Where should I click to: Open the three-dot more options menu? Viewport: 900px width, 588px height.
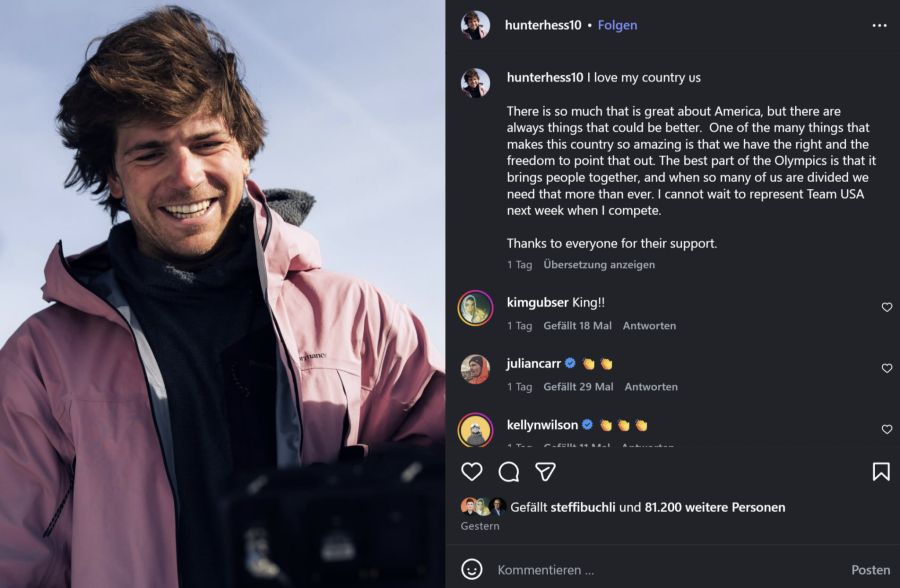pos(879,25)
